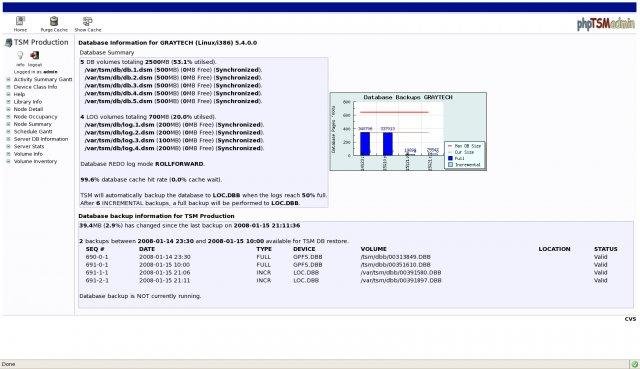Click the /var/tsm/db/db.3.dsm volume entry

118,86
